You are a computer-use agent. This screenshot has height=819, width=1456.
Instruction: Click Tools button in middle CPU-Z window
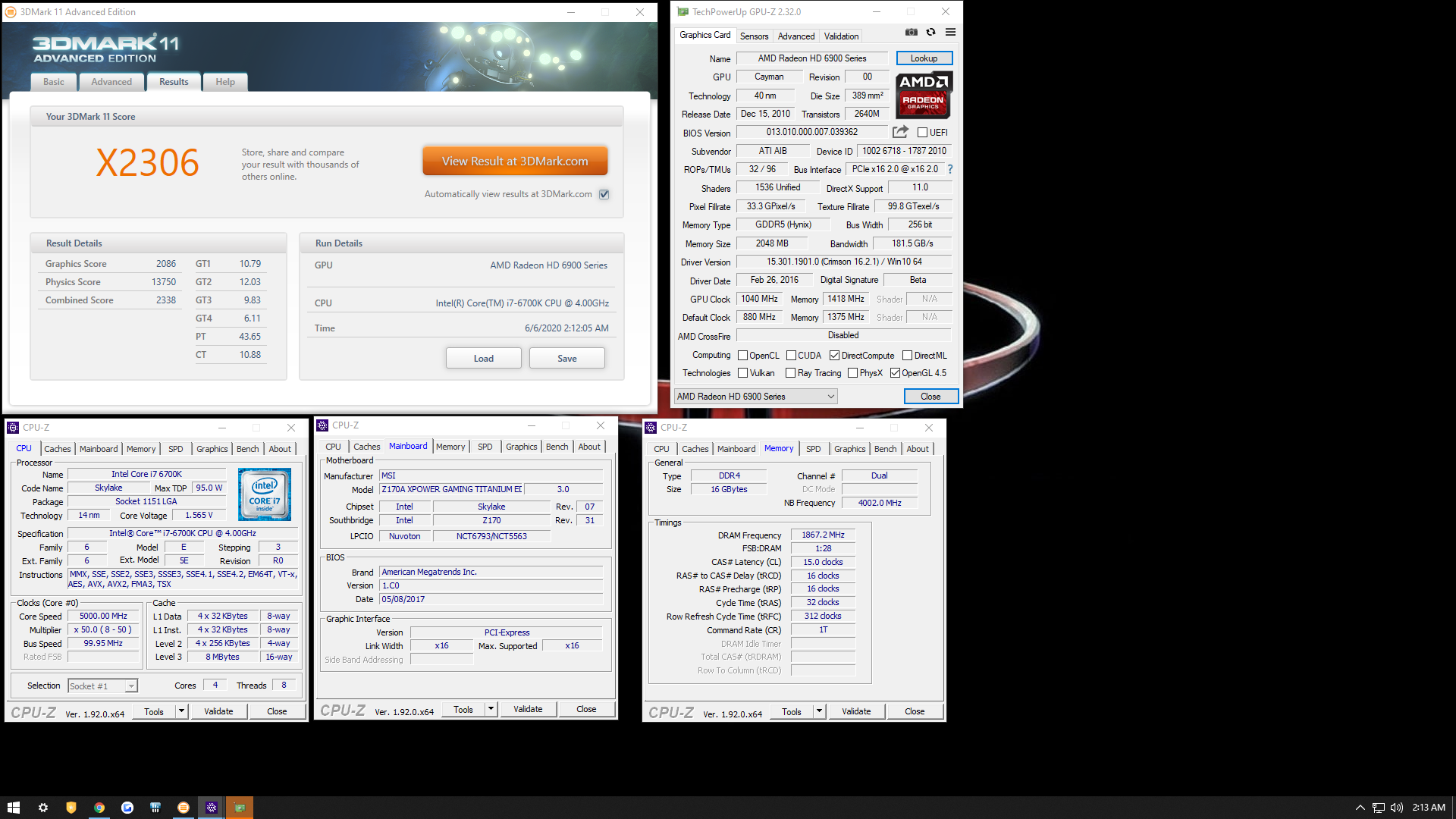463,710
